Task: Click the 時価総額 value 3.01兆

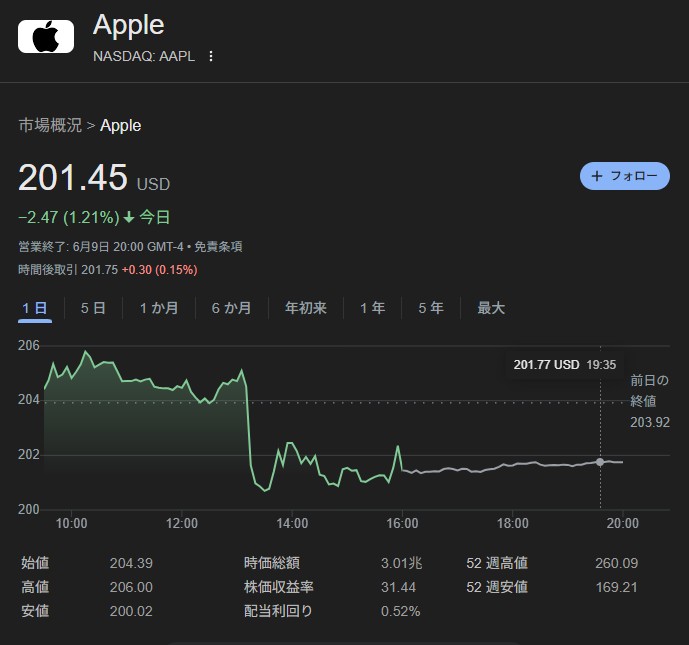Action: [402, 563]
